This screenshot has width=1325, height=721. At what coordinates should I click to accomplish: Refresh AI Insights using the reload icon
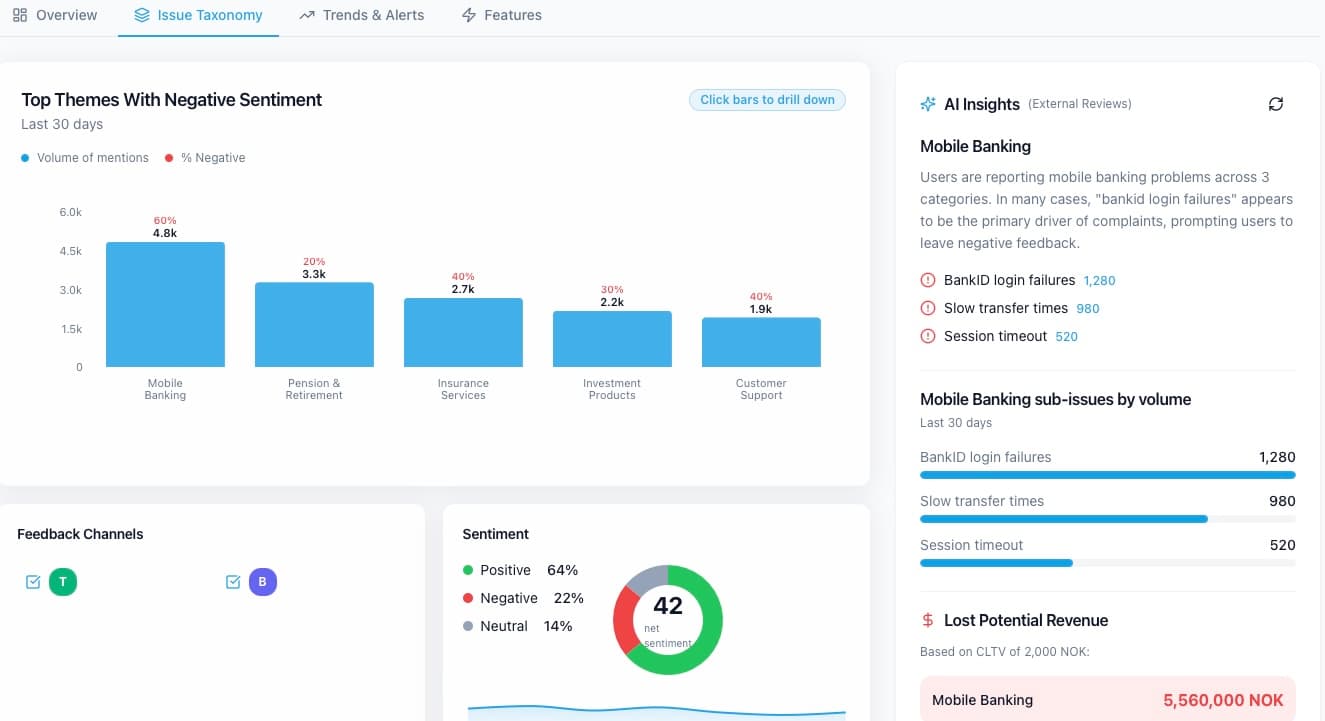(x=1276, y=103)
